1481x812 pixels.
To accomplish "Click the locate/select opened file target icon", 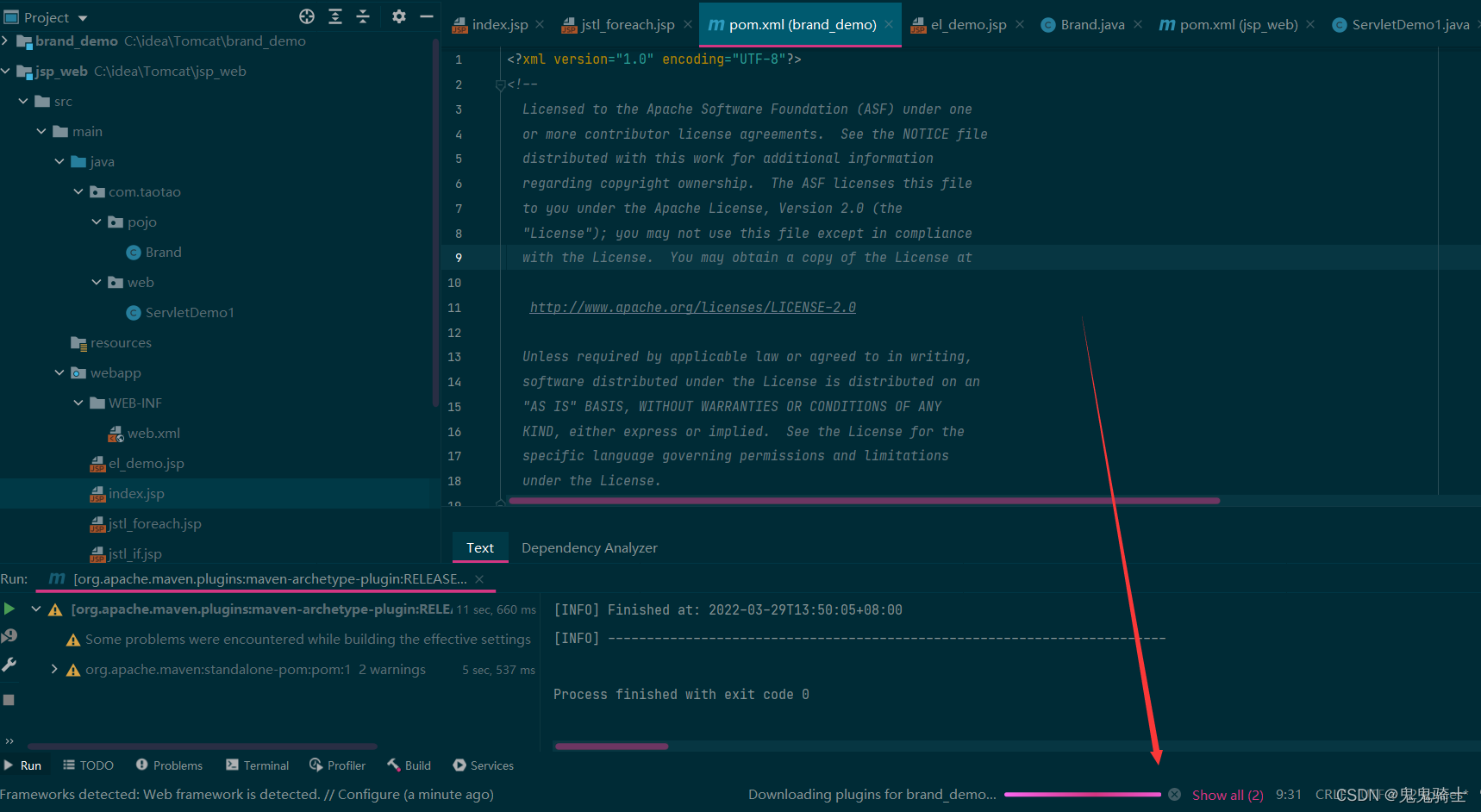I will click(x=307, y=16).
